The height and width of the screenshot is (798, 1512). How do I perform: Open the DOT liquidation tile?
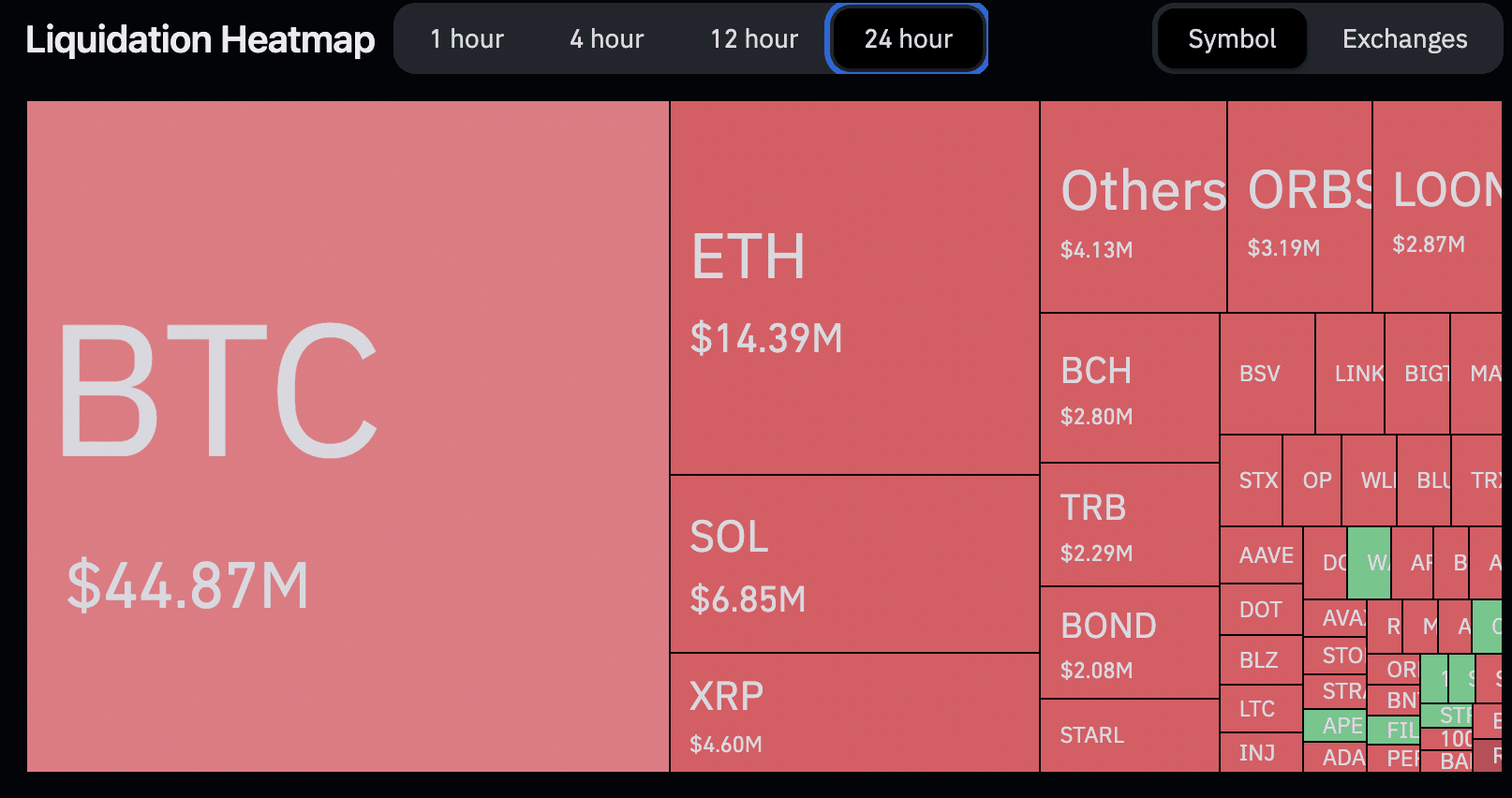(x=1261, y=610)
